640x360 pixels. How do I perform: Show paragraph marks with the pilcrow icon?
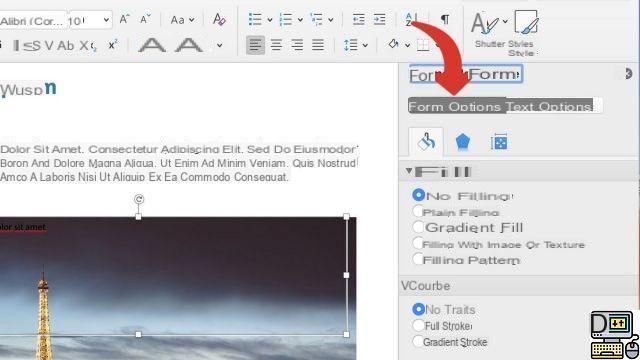(445, 19)
